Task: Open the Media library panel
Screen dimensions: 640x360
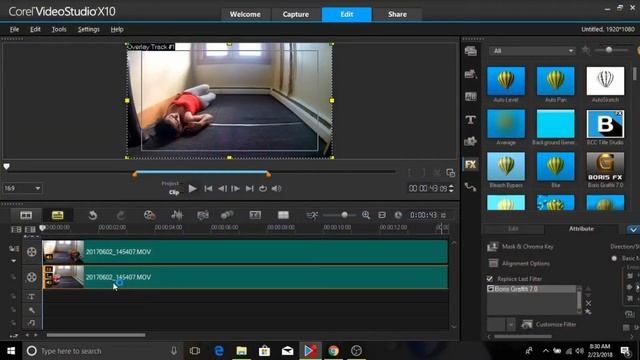Action: point(471,51)
